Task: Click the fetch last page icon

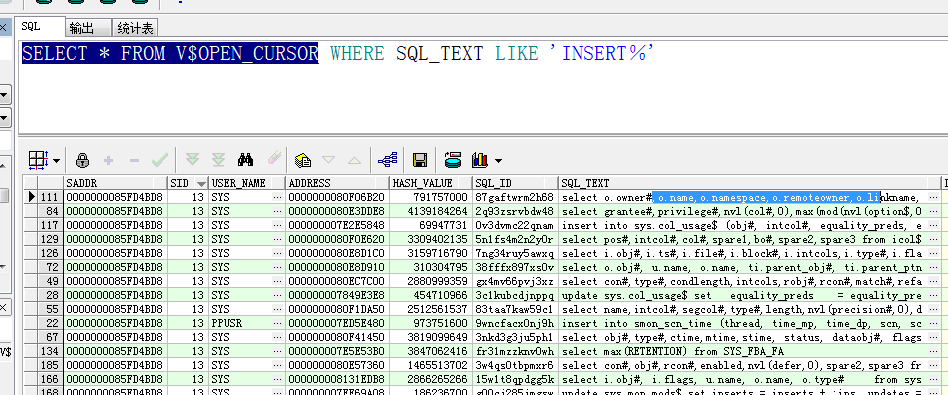Action: [218, 160]
